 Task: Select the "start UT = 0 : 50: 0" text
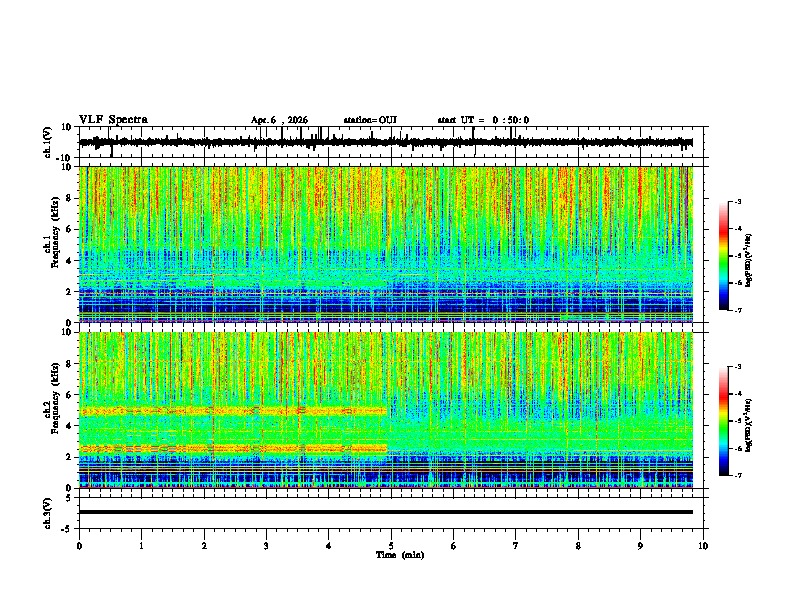click(x=483, y=120)
